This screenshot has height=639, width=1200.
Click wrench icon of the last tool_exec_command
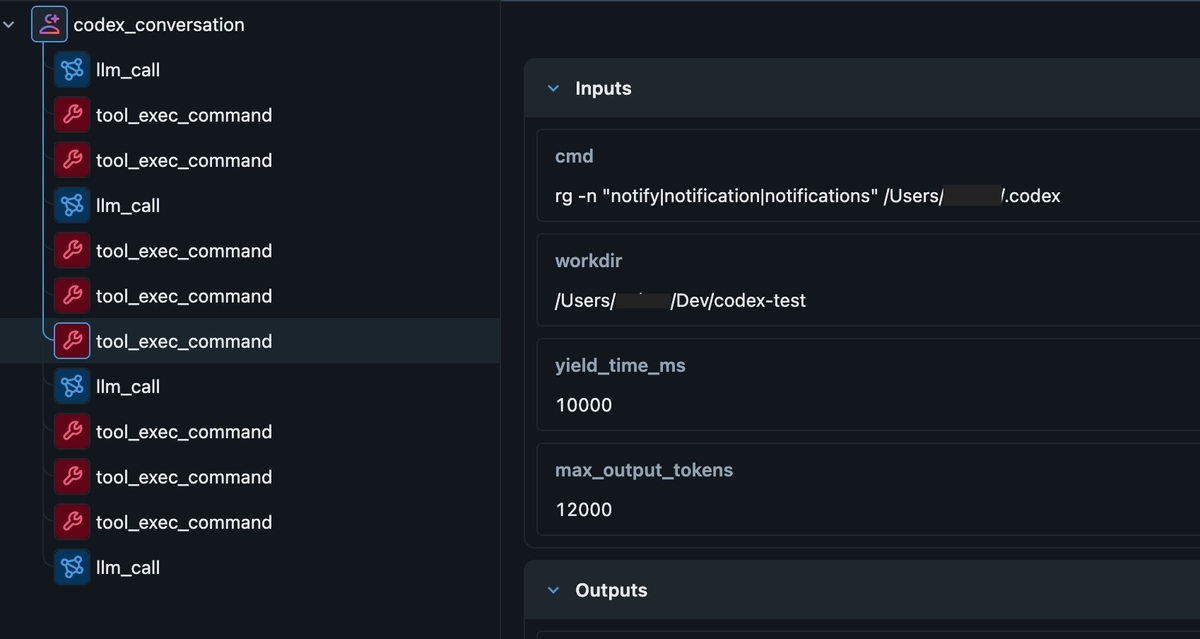pyautogui.click(x=72, y=522)
